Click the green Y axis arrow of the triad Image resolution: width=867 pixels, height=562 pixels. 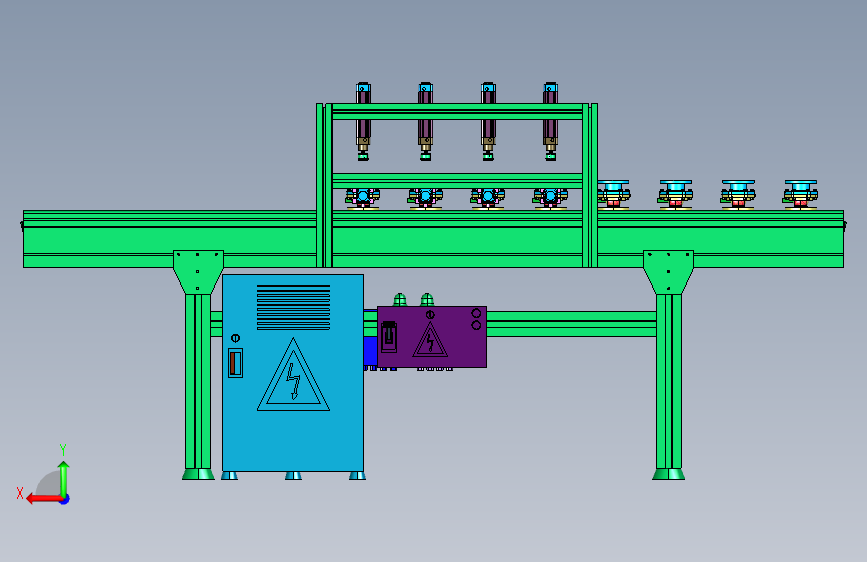64,478
